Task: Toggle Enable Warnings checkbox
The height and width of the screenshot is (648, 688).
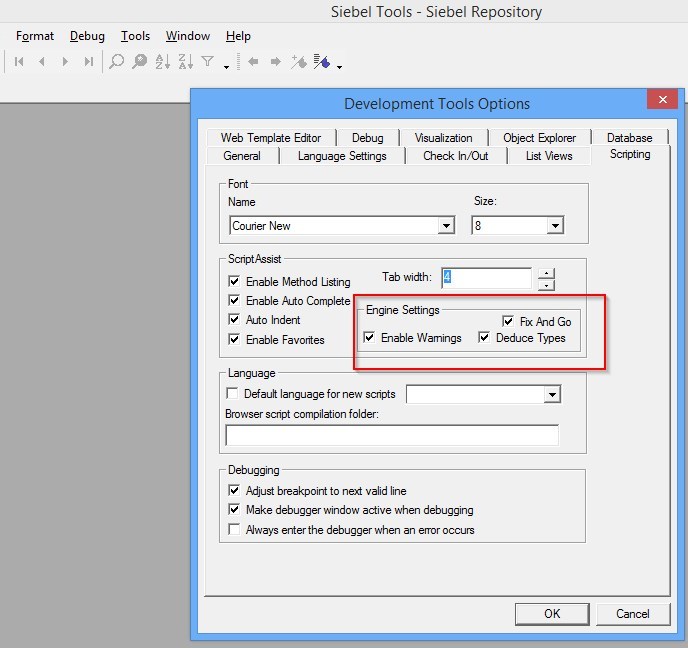Action: [369, 337]
